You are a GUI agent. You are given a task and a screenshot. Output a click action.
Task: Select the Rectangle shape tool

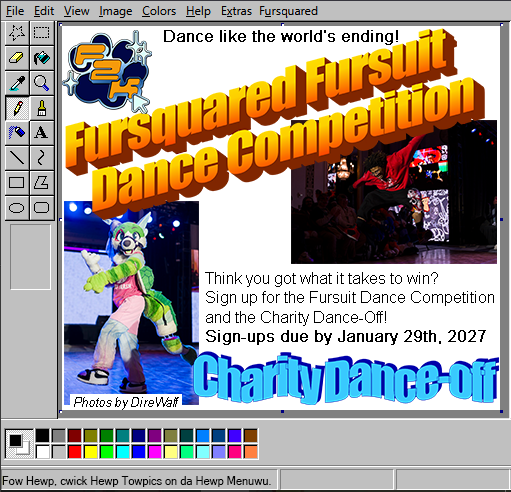coord(17,183)
